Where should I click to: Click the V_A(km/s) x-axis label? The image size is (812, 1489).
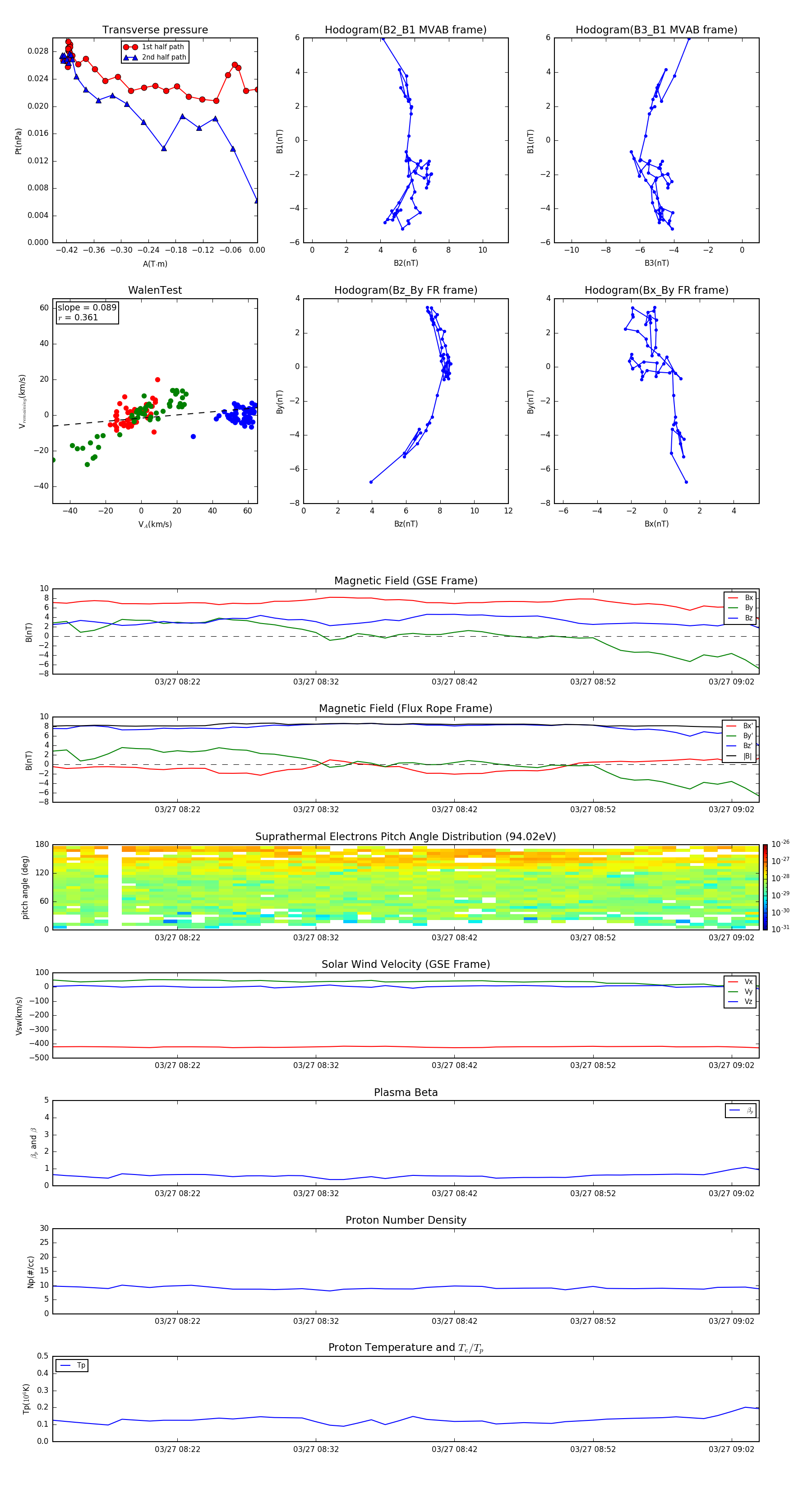155,524
